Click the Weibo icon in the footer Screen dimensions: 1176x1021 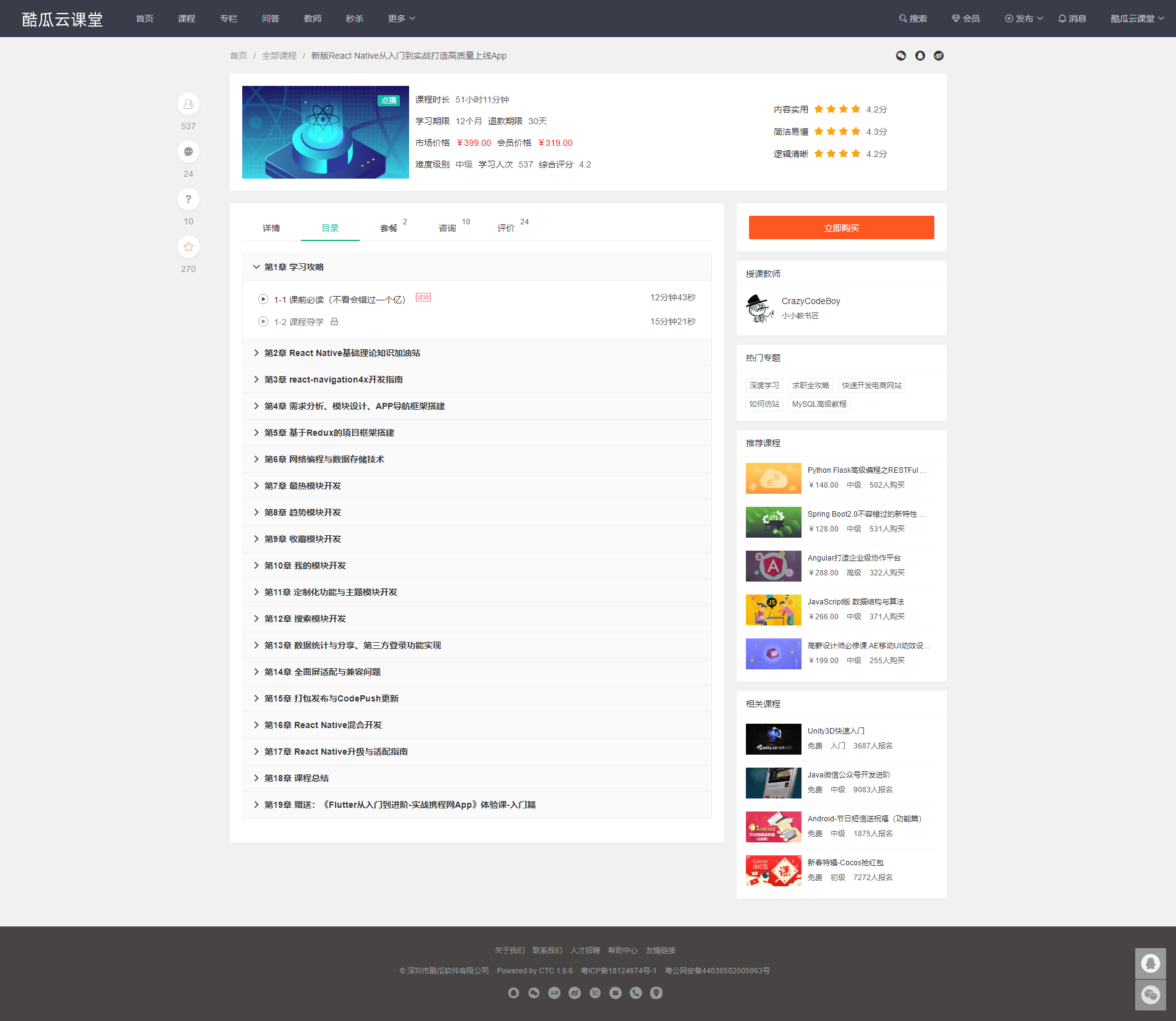(x=575, y=993)
